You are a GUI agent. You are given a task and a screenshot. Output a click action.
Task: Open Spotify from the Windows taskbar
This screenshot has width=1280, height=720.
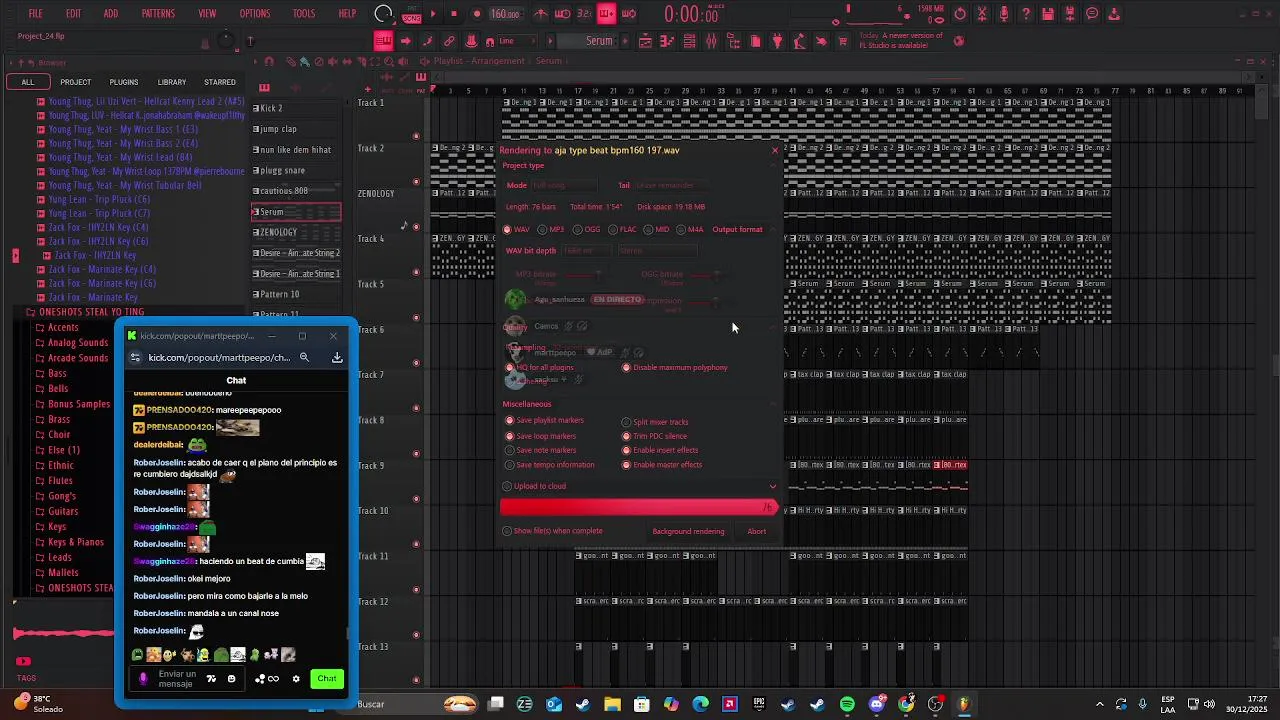[x=847, y=704]
